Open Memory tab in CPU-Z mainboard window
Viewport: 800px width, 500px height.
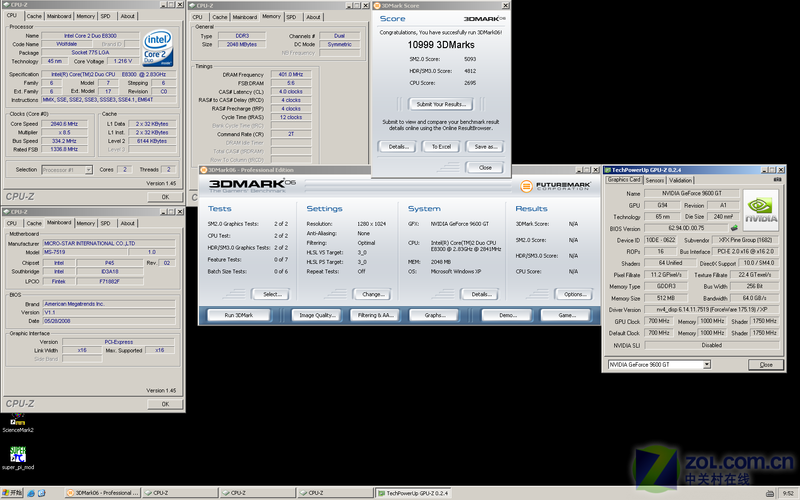coord(86,223)
